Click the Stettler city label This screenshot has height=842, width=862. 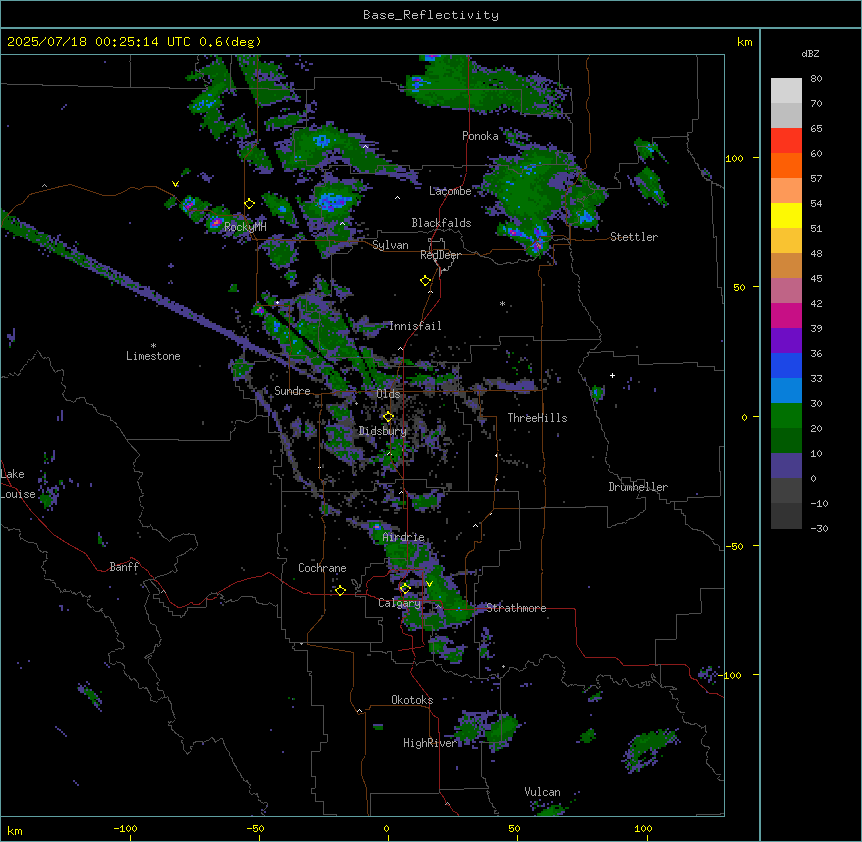(634, 237)
